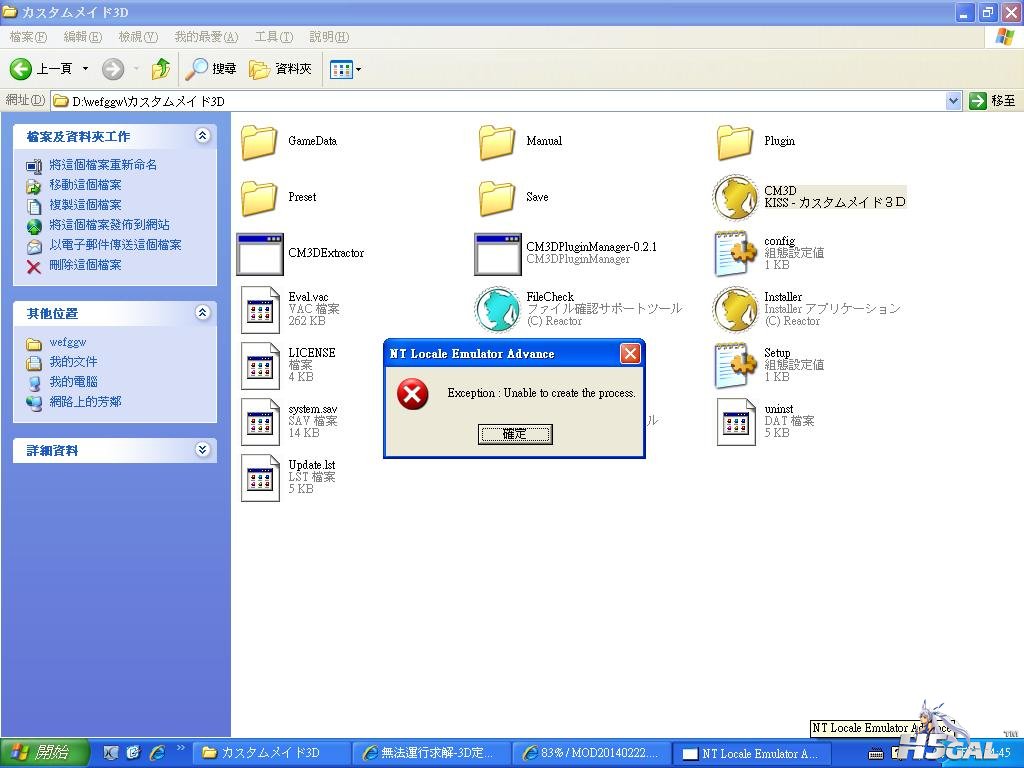Click the Eval.vac file icon
The image size is (1024, 768).
260,310
